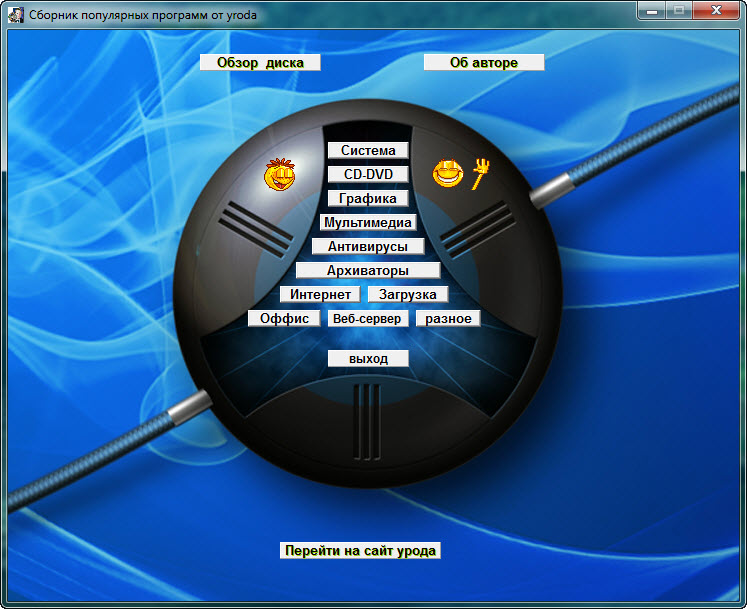Click the orange hand gesture icon

point(481,174)
